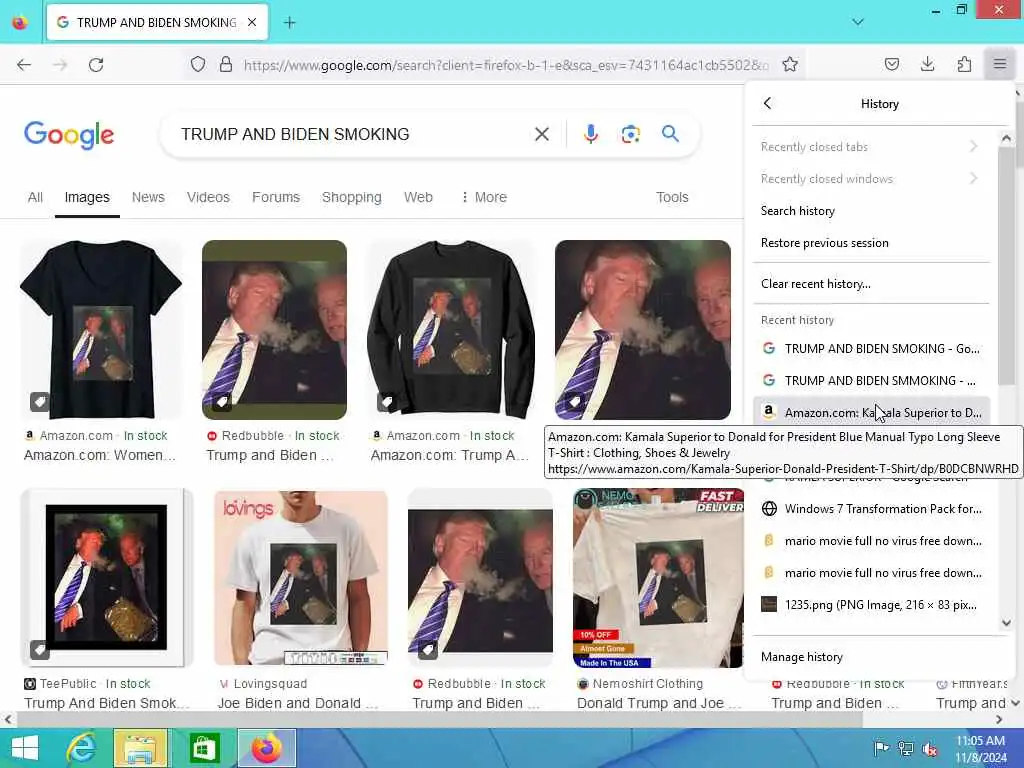
Task: Open the Nemoshirt Clothing t-shirt thumbnail
Action: (x=658, y=578)
